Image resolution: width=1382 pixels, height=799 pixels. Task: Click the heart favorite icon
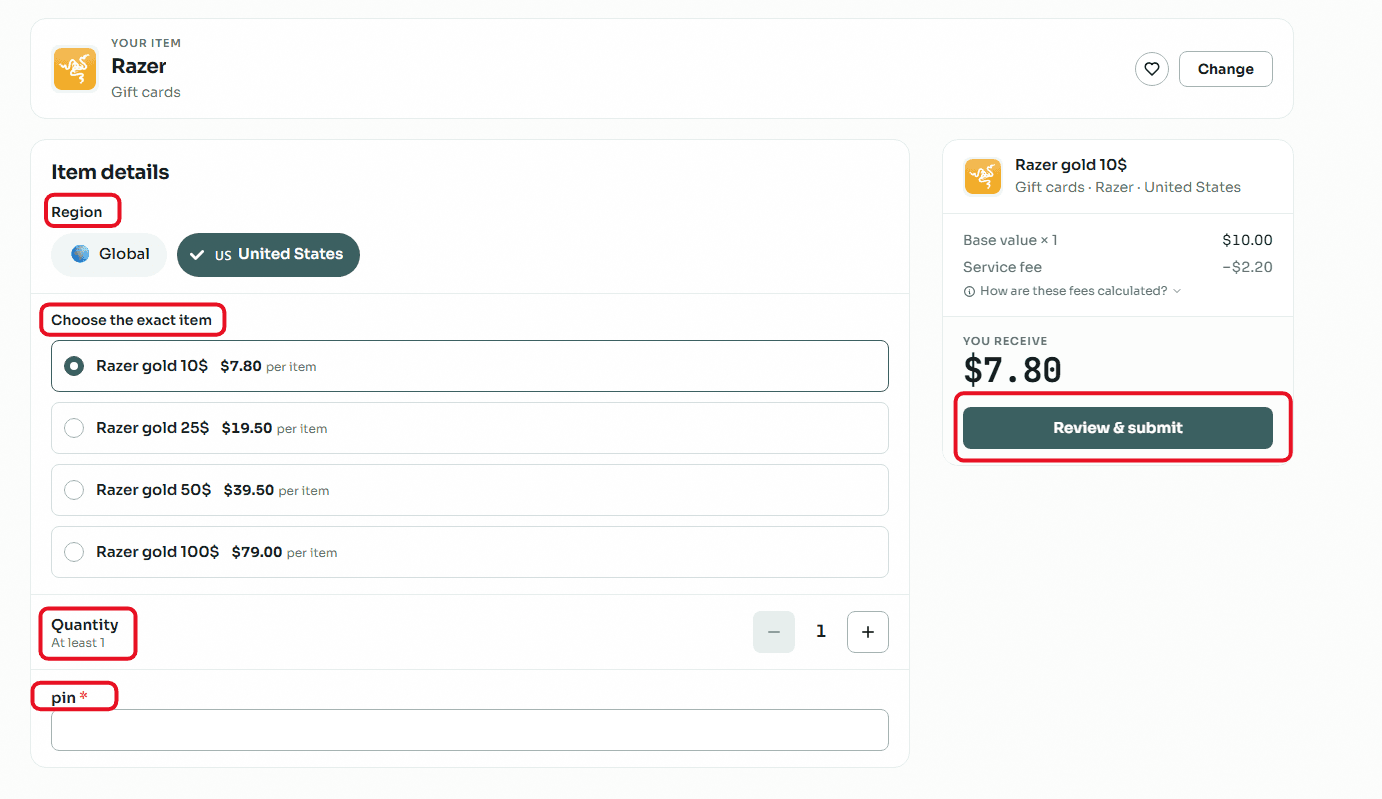[1152, 69]
